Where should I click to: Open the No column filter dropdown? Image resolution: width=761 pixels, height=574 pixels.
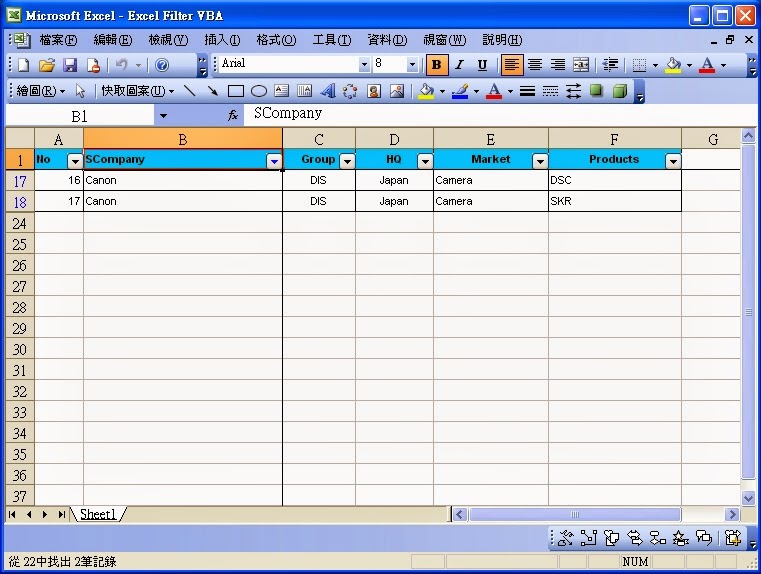(x=75, y=161)
